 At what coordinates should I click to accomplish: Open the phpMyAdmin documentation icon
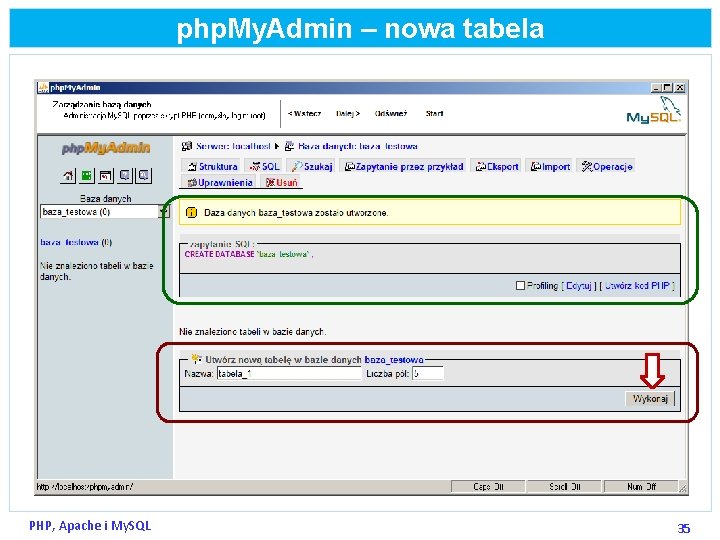(124, 175)
